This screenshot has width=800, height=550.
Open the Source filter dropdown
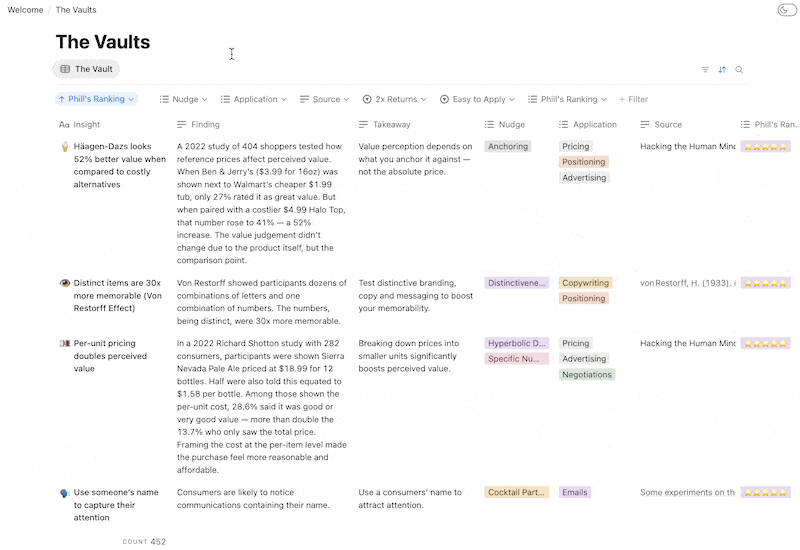[324, 99]
